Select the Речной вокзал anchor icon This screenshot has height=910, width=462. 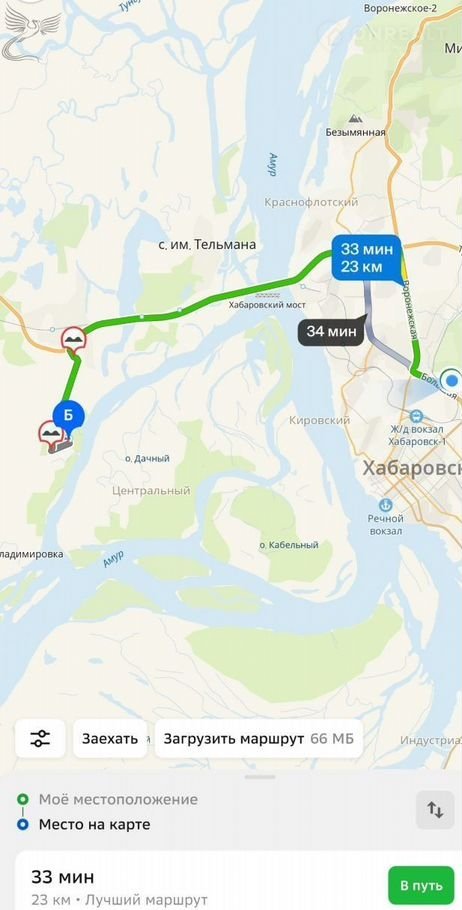[385, 504]
